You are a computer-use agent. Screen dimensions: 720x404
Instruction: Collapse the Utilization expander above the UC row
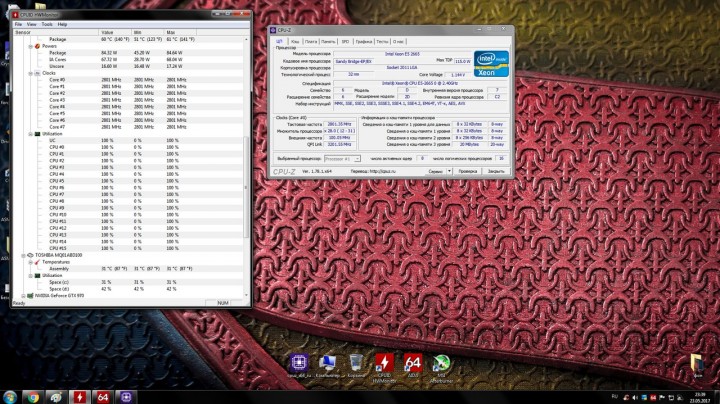pyautogui.click(x=31, y=134)
